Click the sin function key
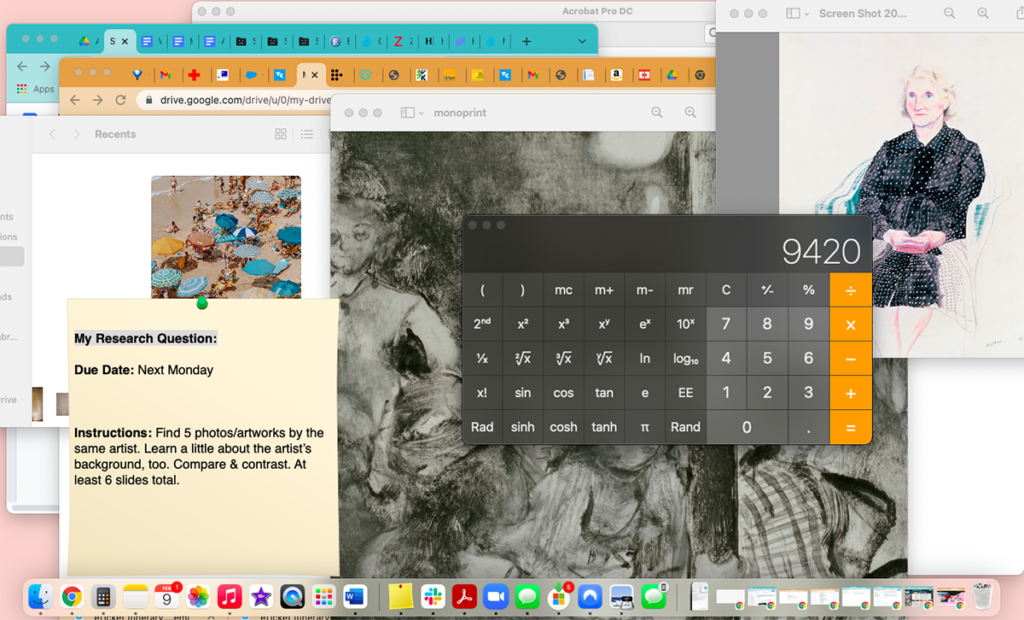The width and height of the screenshot is (1024, 620). click(522, 393)
